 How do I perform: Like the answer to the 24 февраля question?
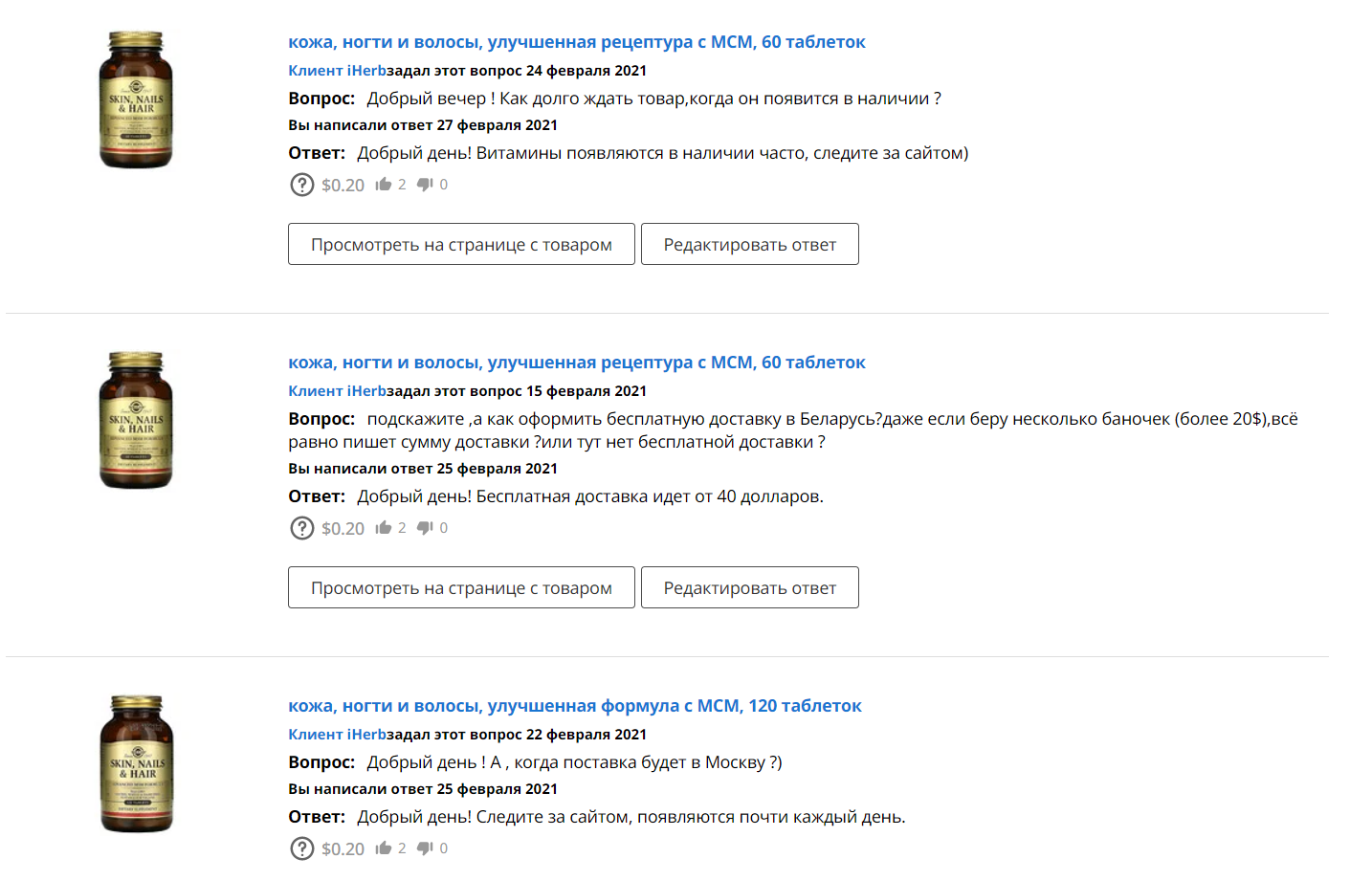point(384,184)
